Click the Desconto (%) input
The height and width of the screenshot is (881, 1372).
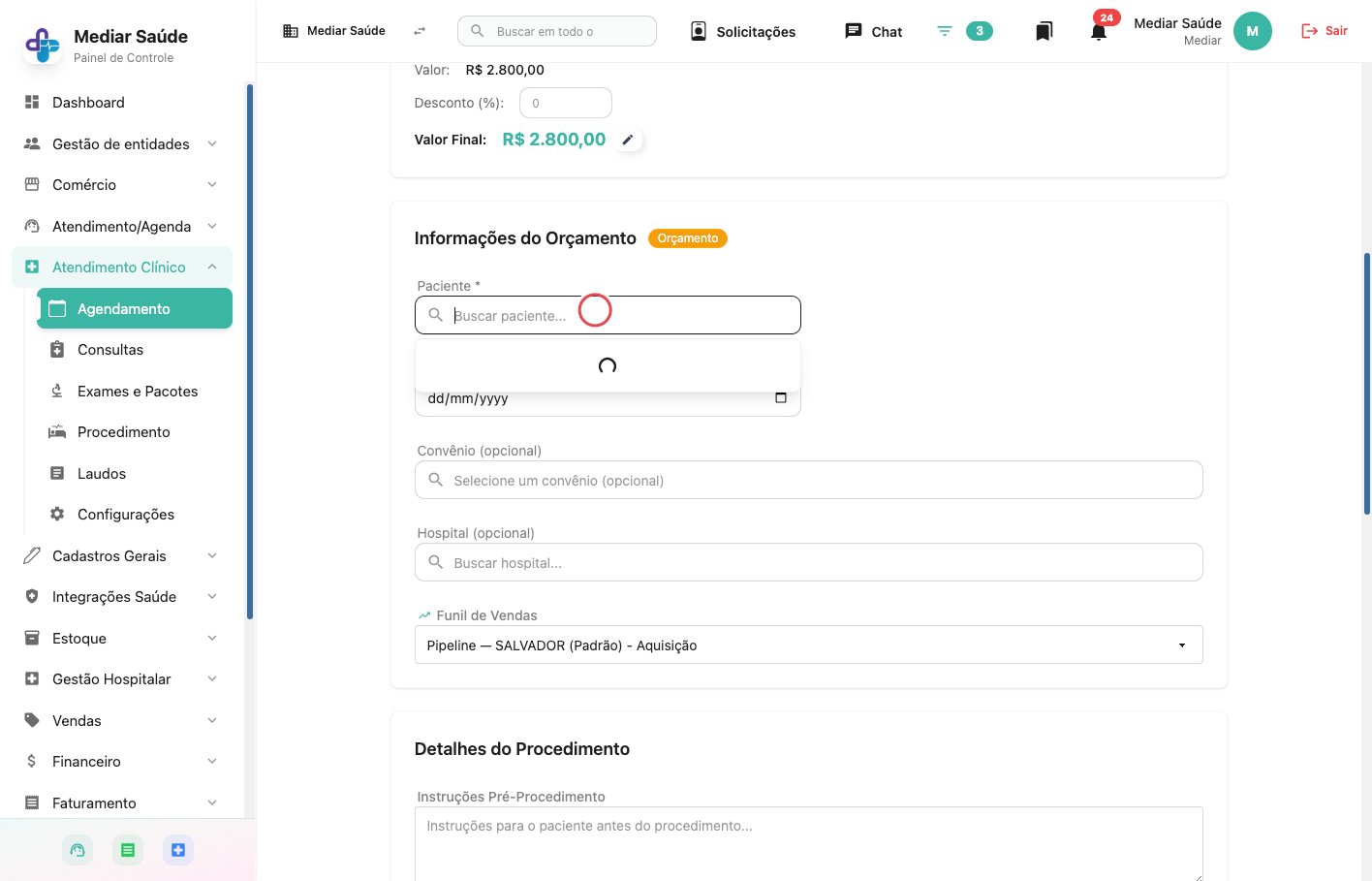pos(566,103)
